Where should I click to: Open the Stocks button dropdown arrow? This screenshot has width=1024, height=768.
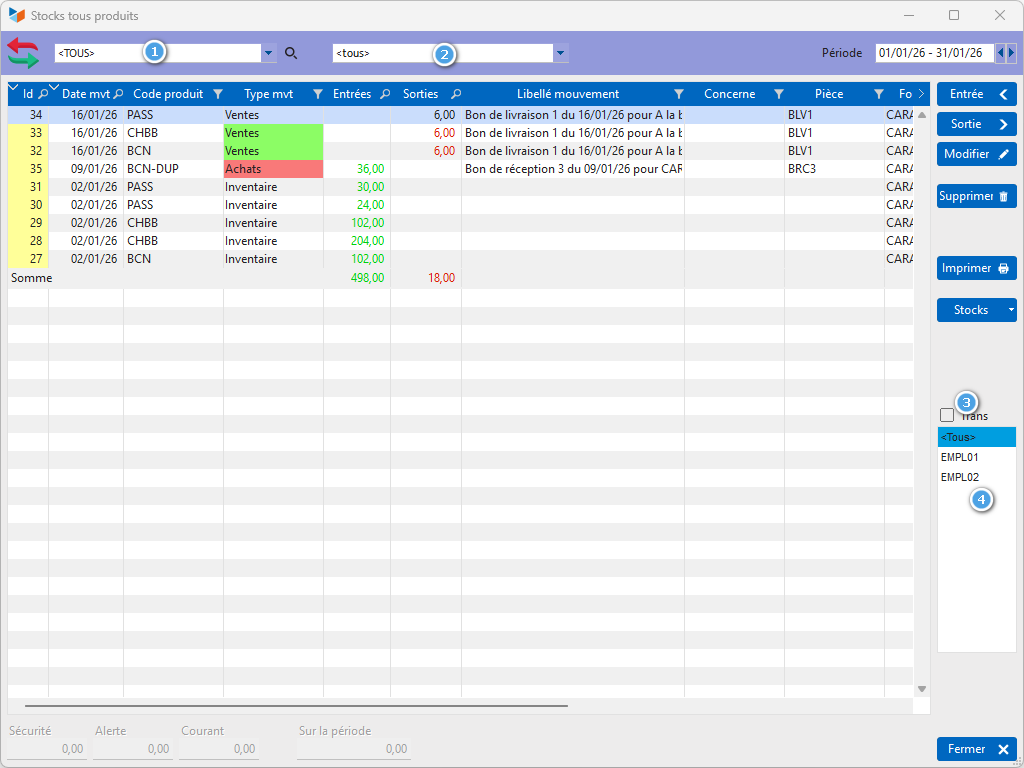[x=1010, y=310]
